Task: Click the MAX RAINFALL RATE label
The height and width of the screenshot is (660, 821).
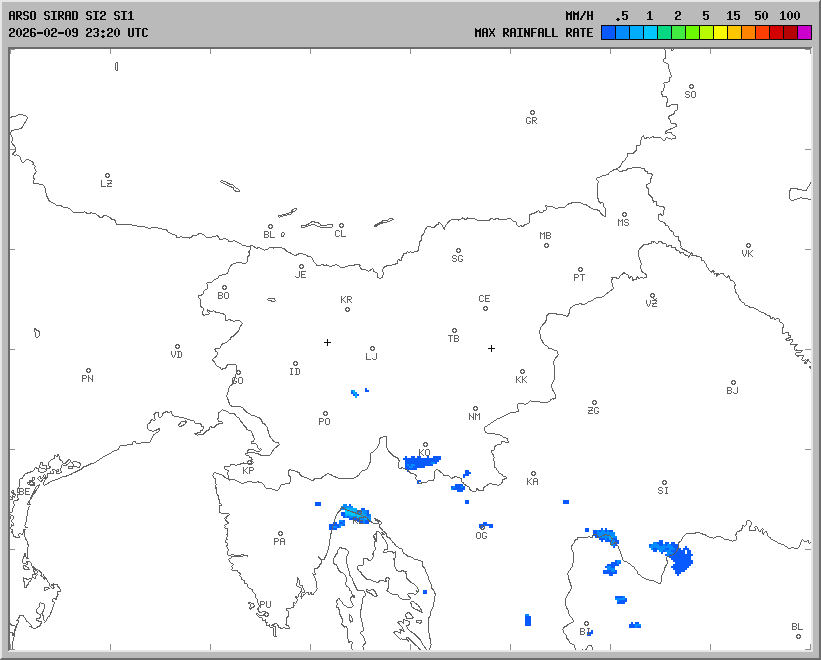Action: tap(534, 33)
